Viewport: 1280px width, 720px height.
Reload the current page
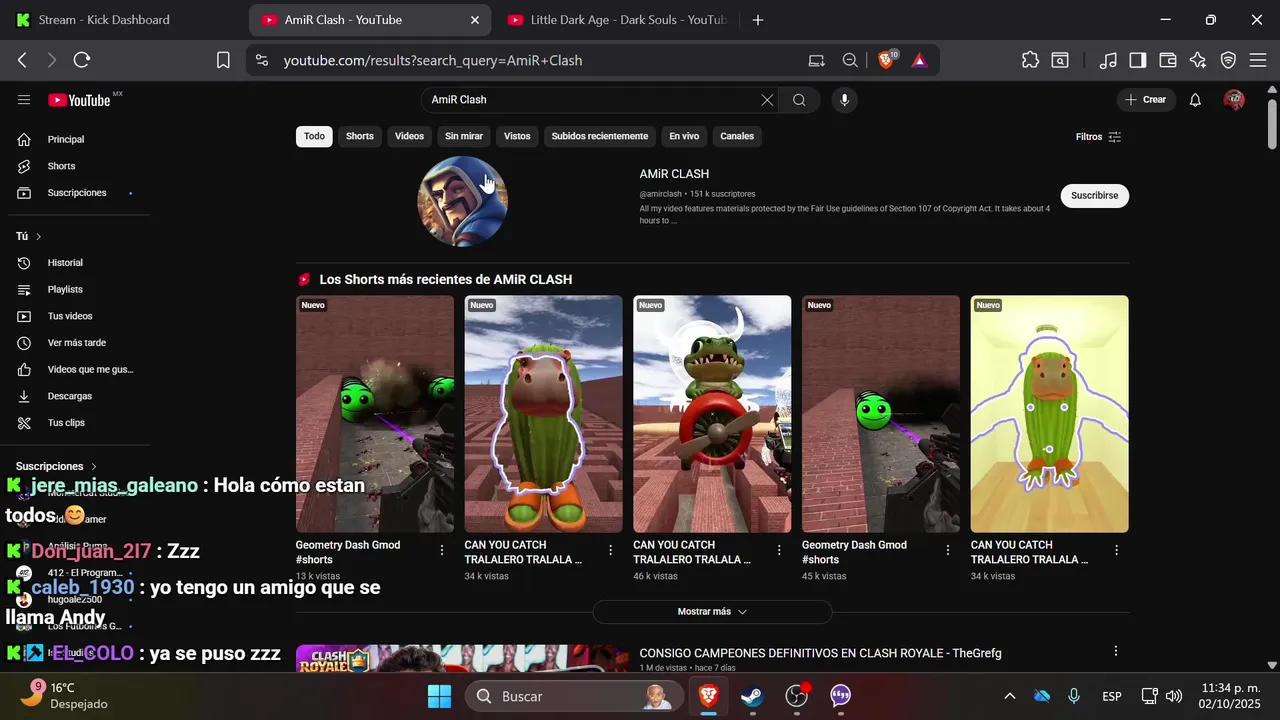click(x=82, y=60)
